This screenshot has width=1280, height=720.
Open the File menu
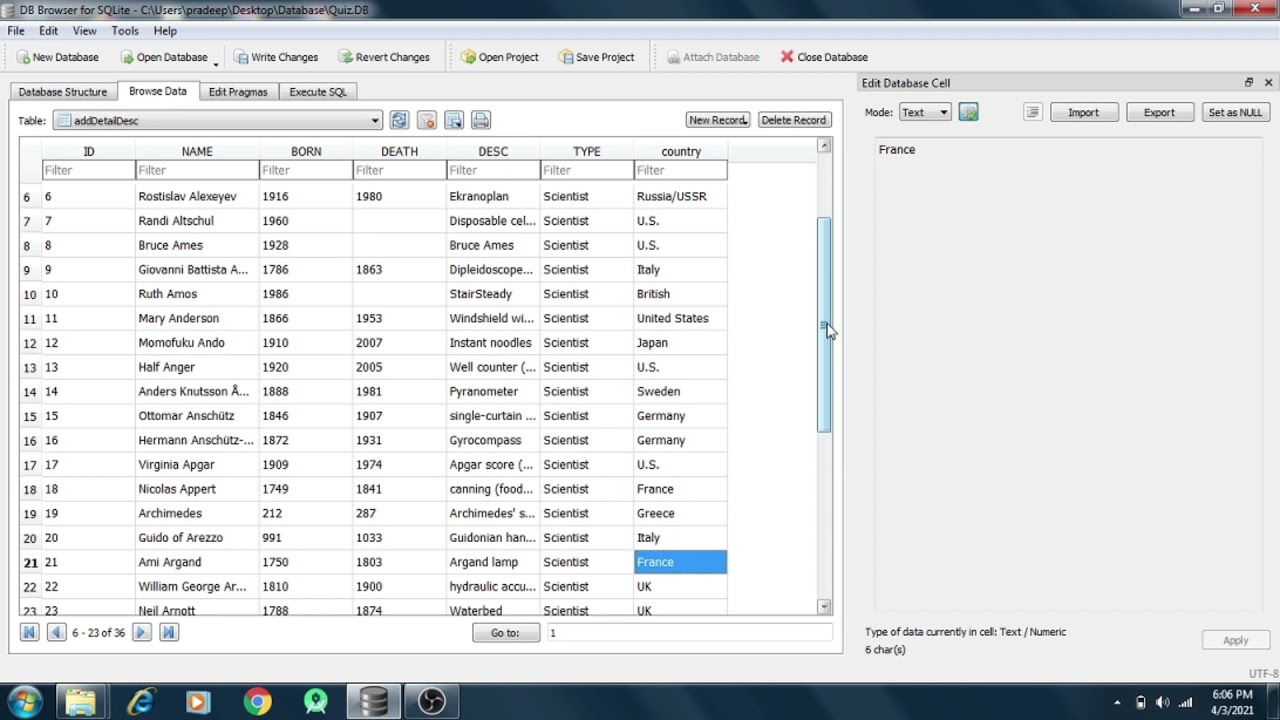16,31
